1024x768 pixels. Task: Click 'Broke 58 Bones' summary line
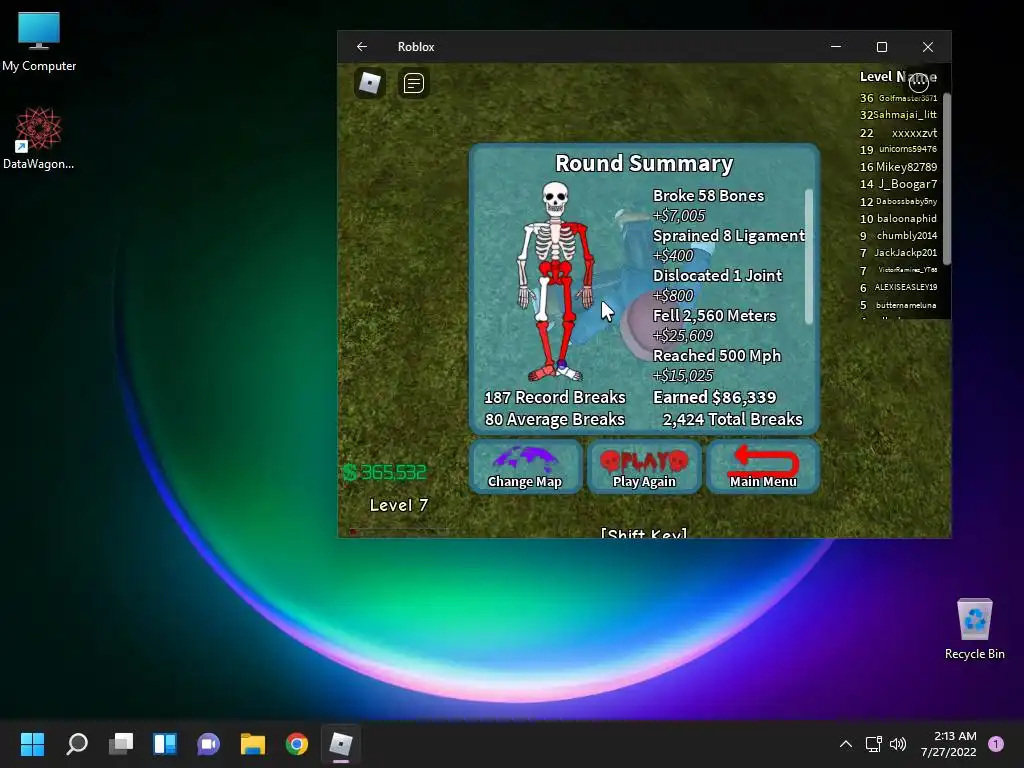coord(708,196)
